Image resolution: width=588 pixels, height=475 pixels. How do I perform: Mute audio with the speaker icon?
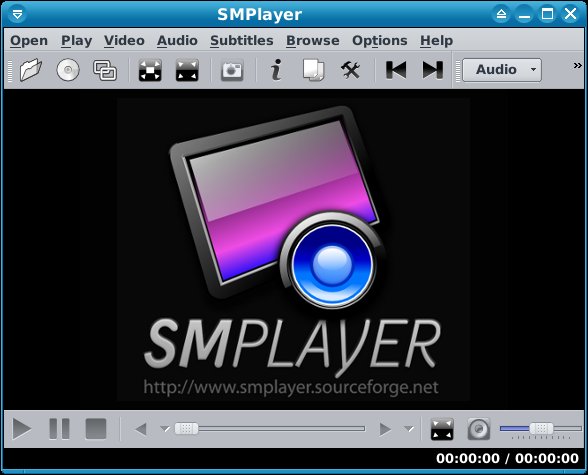[x=479, y=429]
